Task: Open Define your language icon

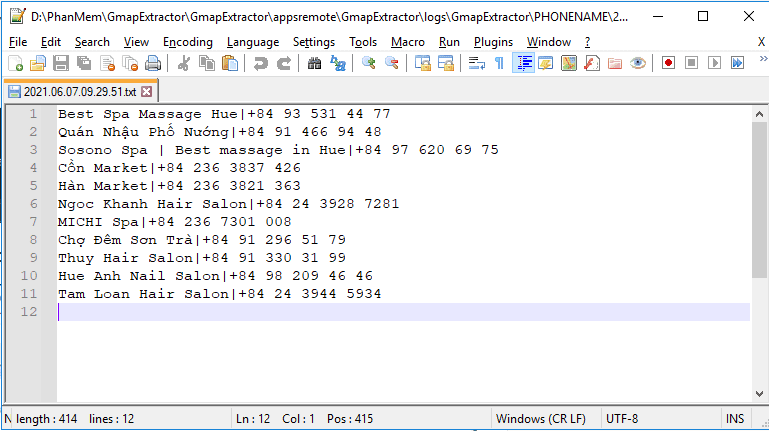Action: pos(545,63)
